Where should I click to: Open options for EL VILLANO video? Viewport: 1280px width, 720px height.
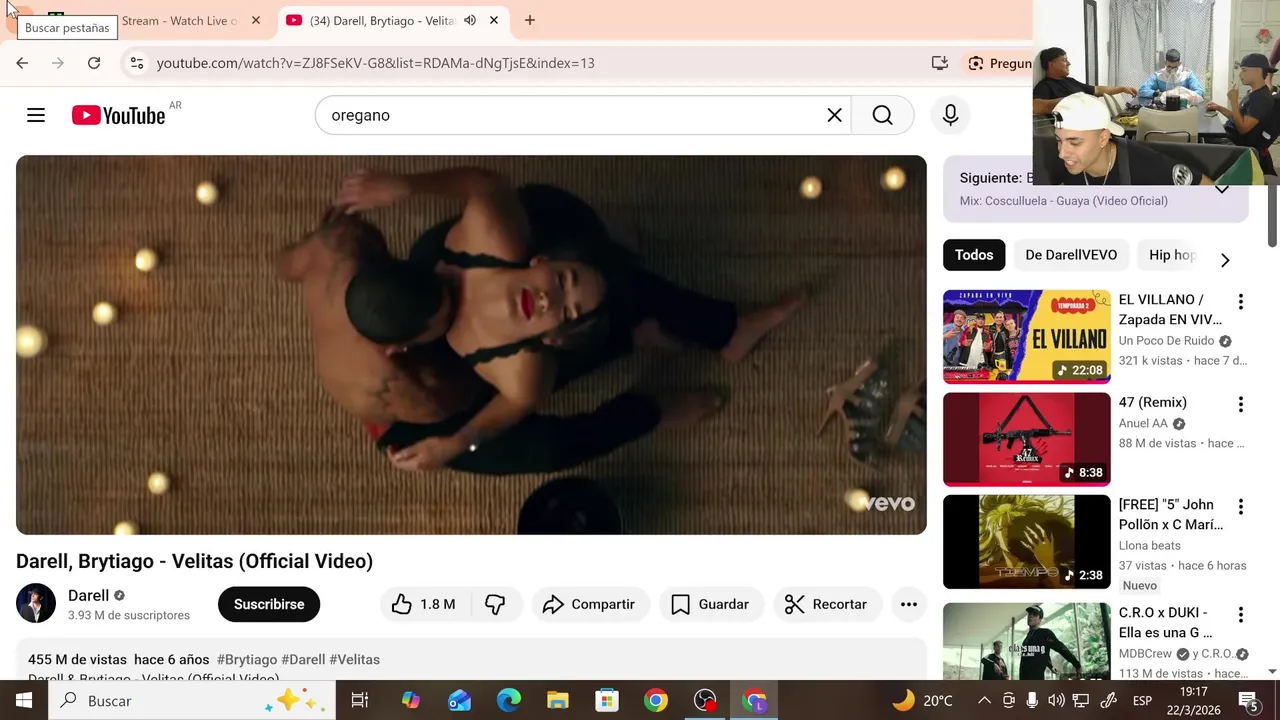1240,301
